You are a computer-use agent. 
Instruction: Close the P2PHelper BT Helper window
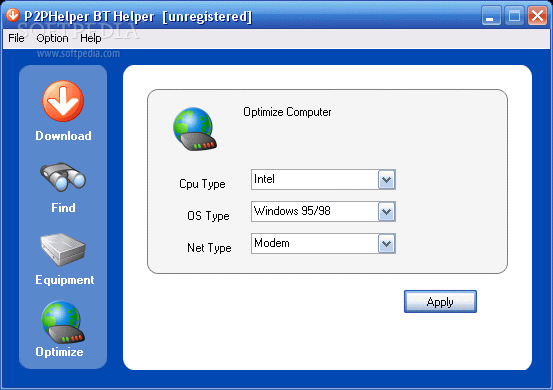pyautogui.click(x=537, y=16)
